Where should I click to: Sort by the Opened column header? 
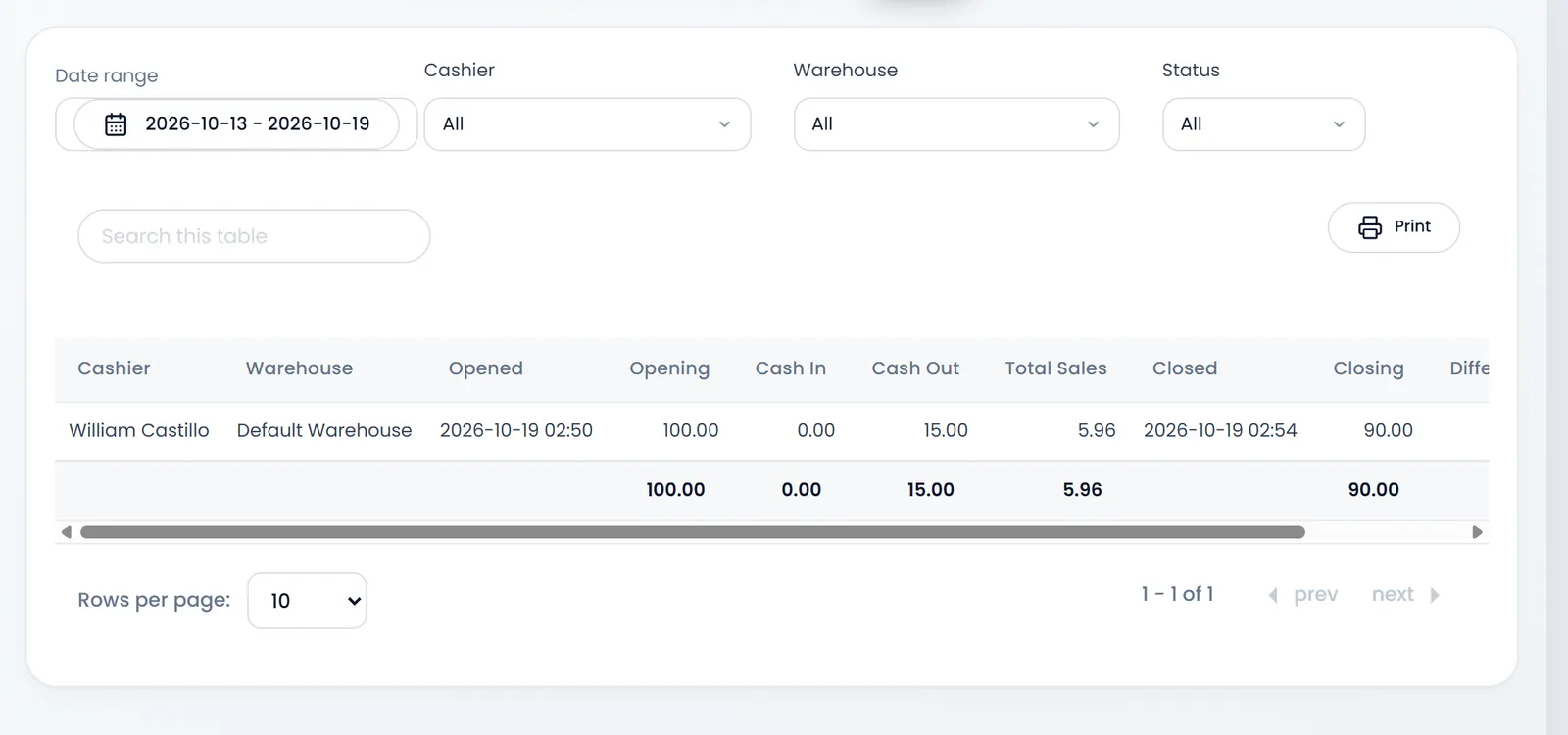[x=486, y=368]
